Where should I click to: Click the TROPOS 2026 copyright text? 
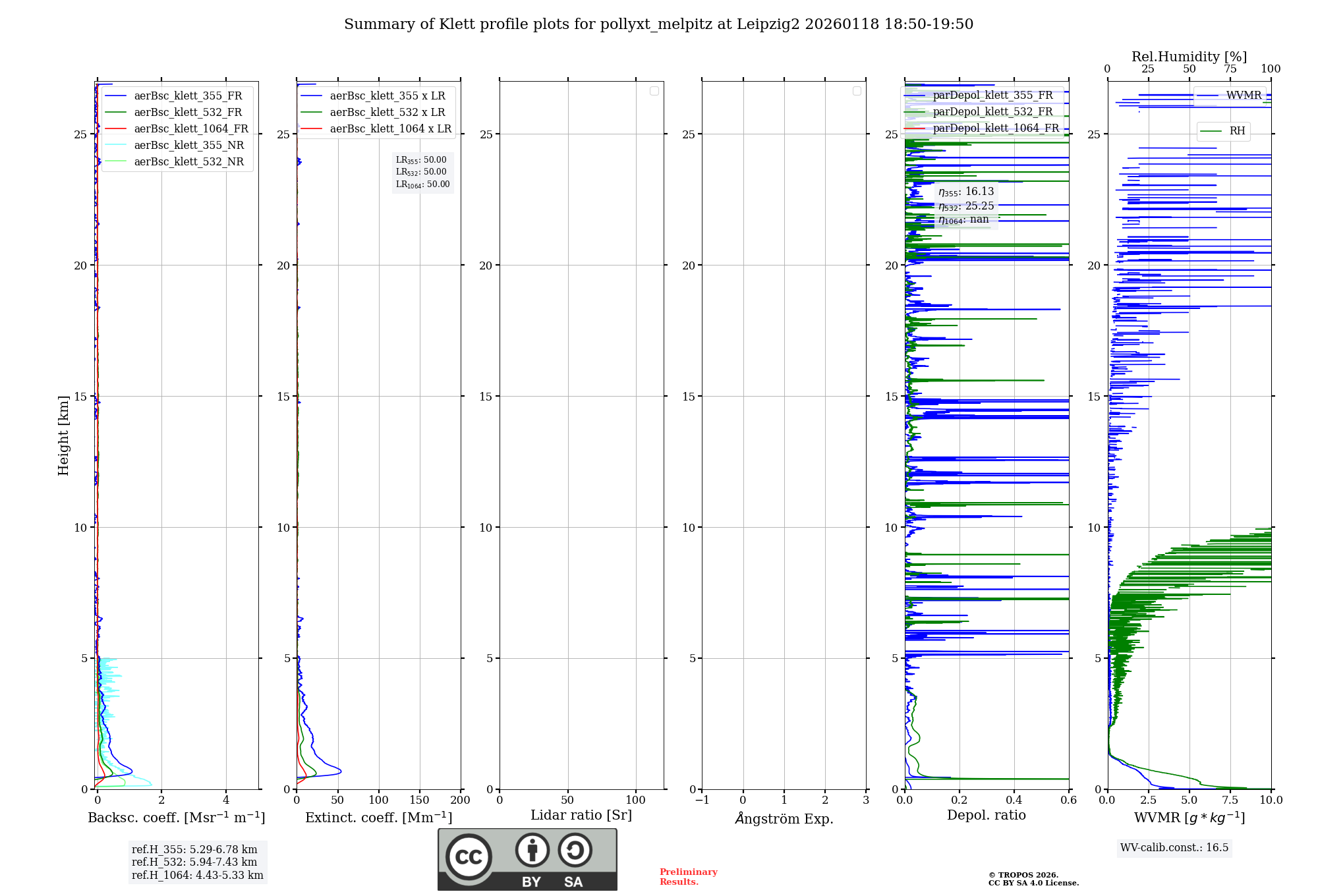click(x=1023, y=875)
